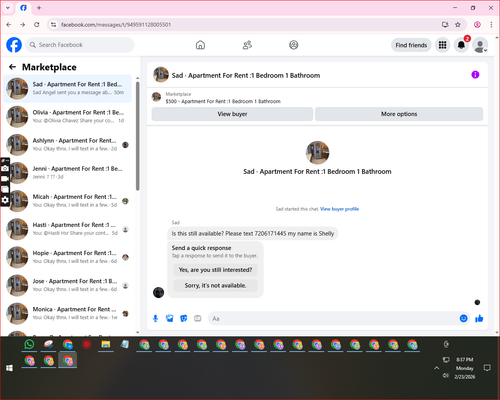Viewport: 500px width, 400px height.
Task: Open the Jose - Apartment For Rent chat
Action: (x=67, y=285)
